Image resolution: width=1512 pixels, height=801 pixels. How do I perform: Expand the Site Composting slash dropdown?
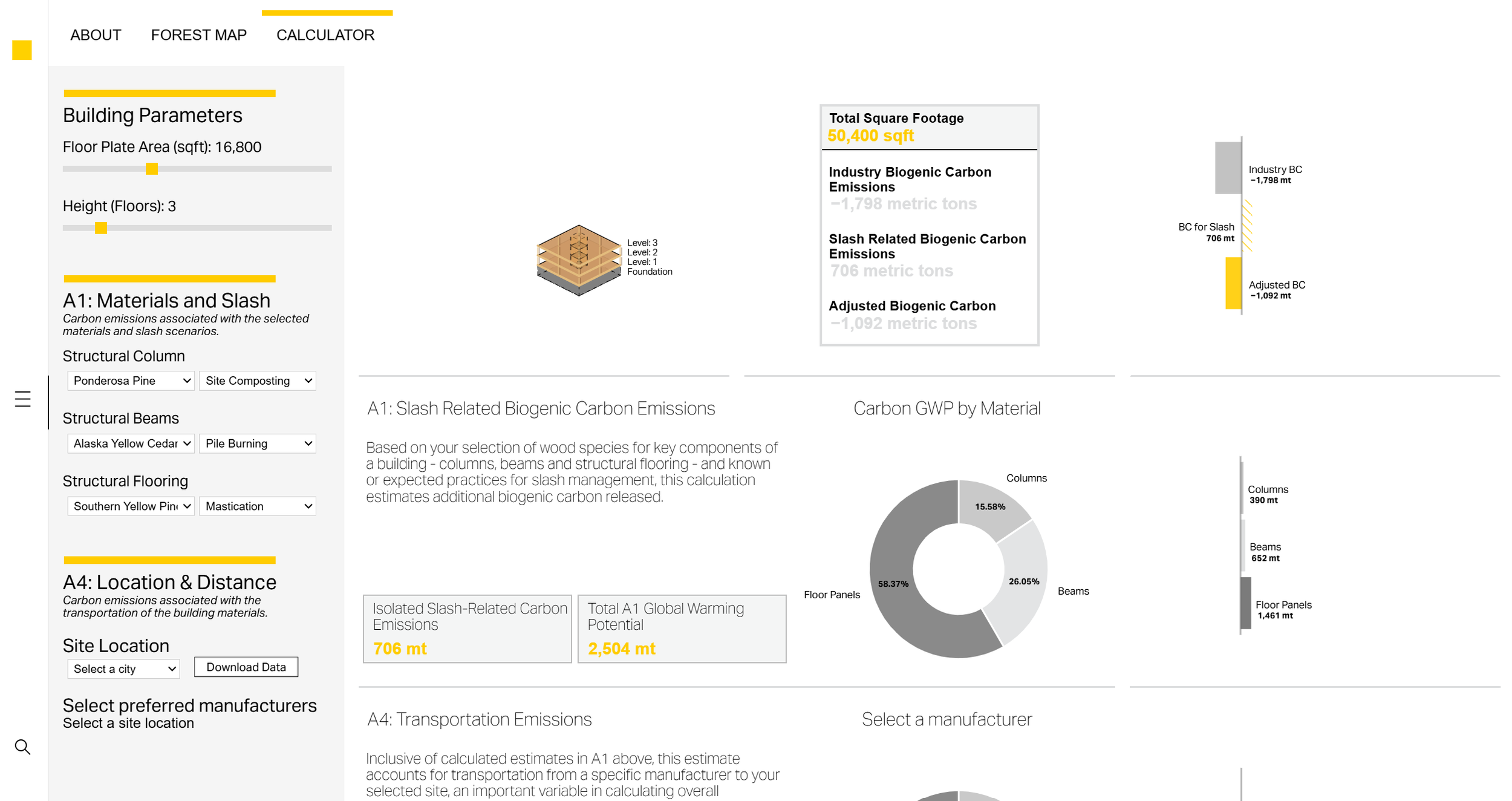click(258, 381)
